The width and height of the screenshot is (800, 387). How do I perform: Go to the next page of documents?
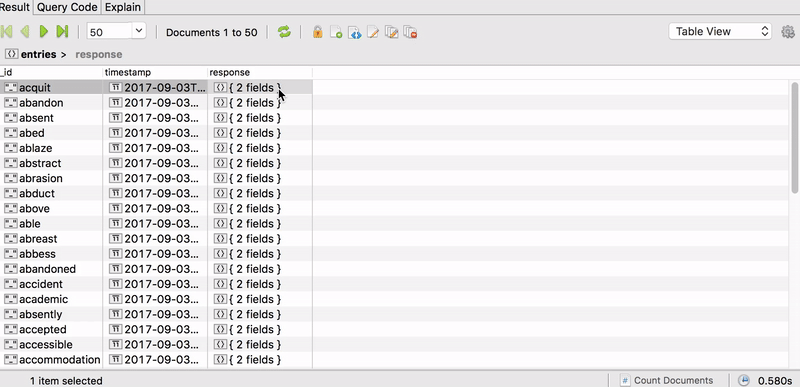(44, 32)
